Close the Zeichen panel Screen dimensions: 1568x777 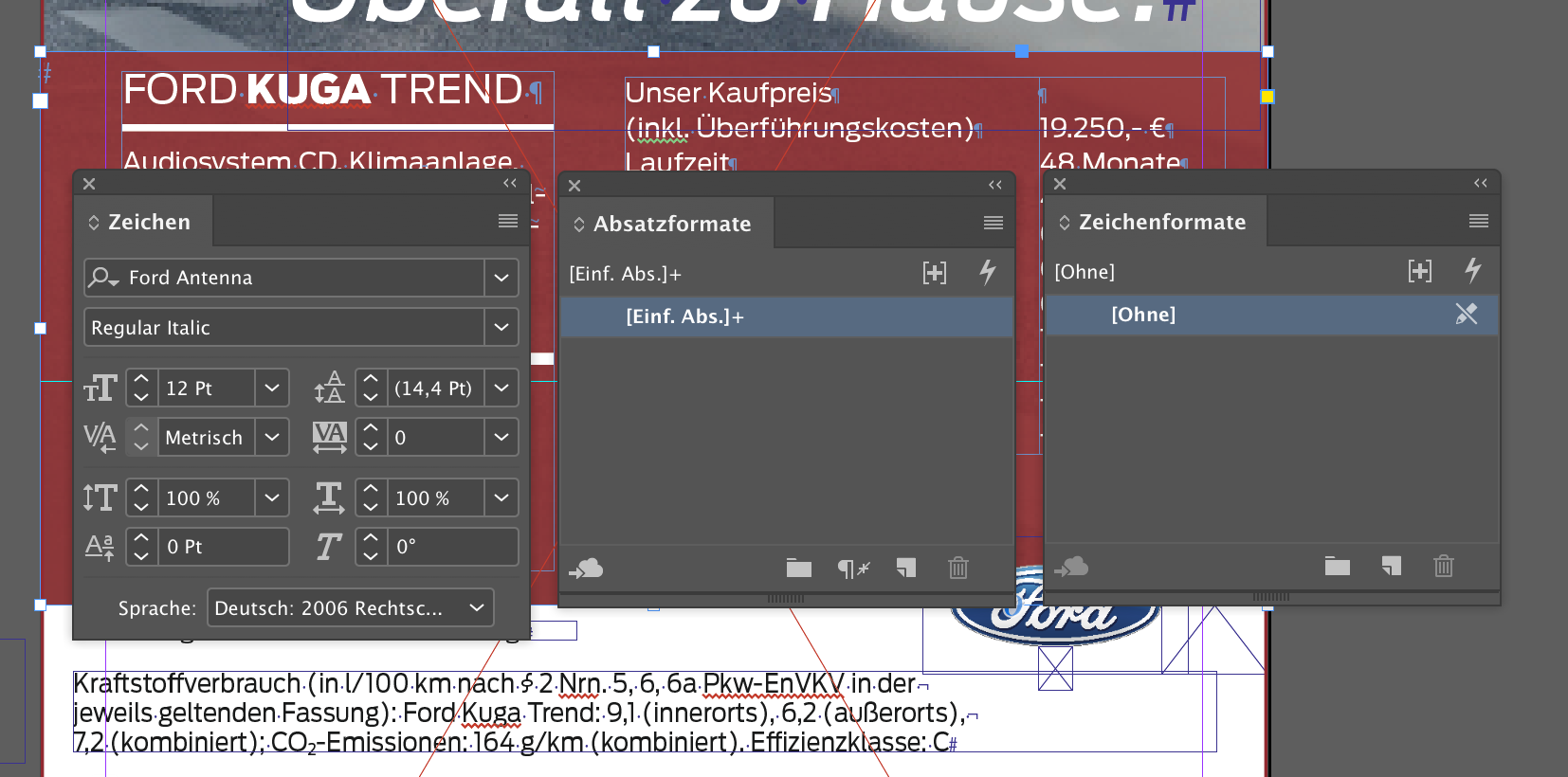[x=89, y=184]
